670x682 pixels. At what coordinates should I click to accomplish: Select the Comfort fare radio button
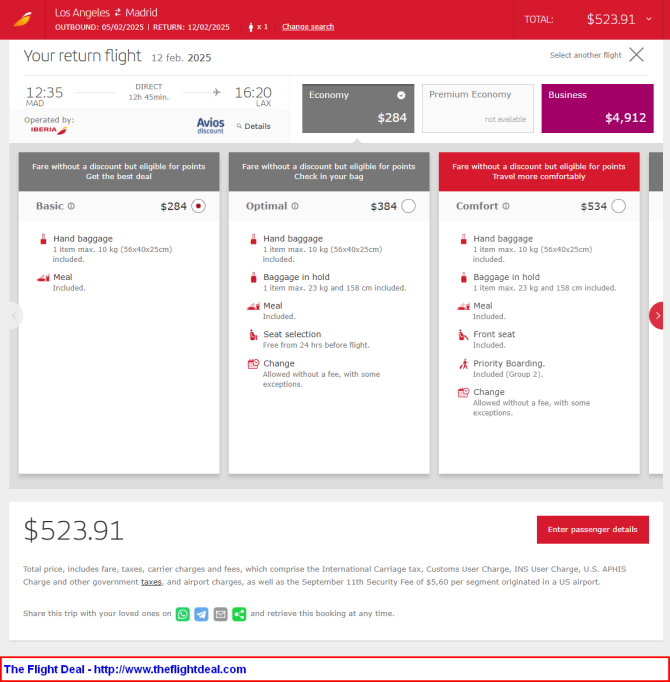(x=618, y=206)
